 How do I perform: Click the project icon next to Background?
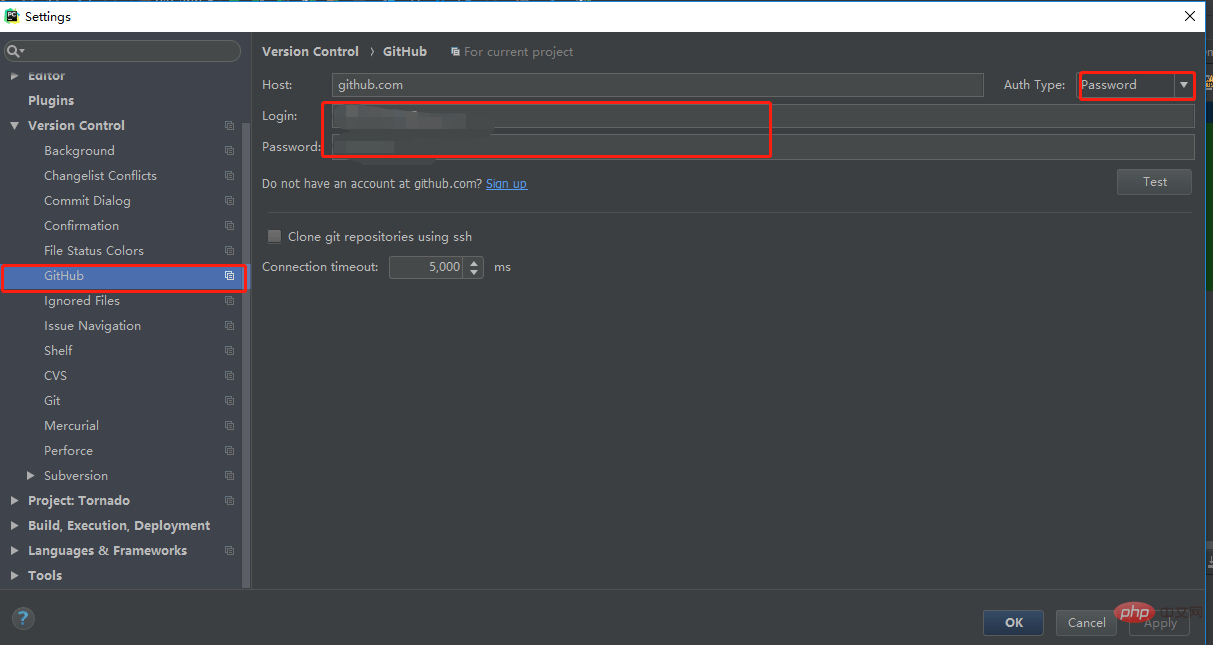(x=229, y=151)
